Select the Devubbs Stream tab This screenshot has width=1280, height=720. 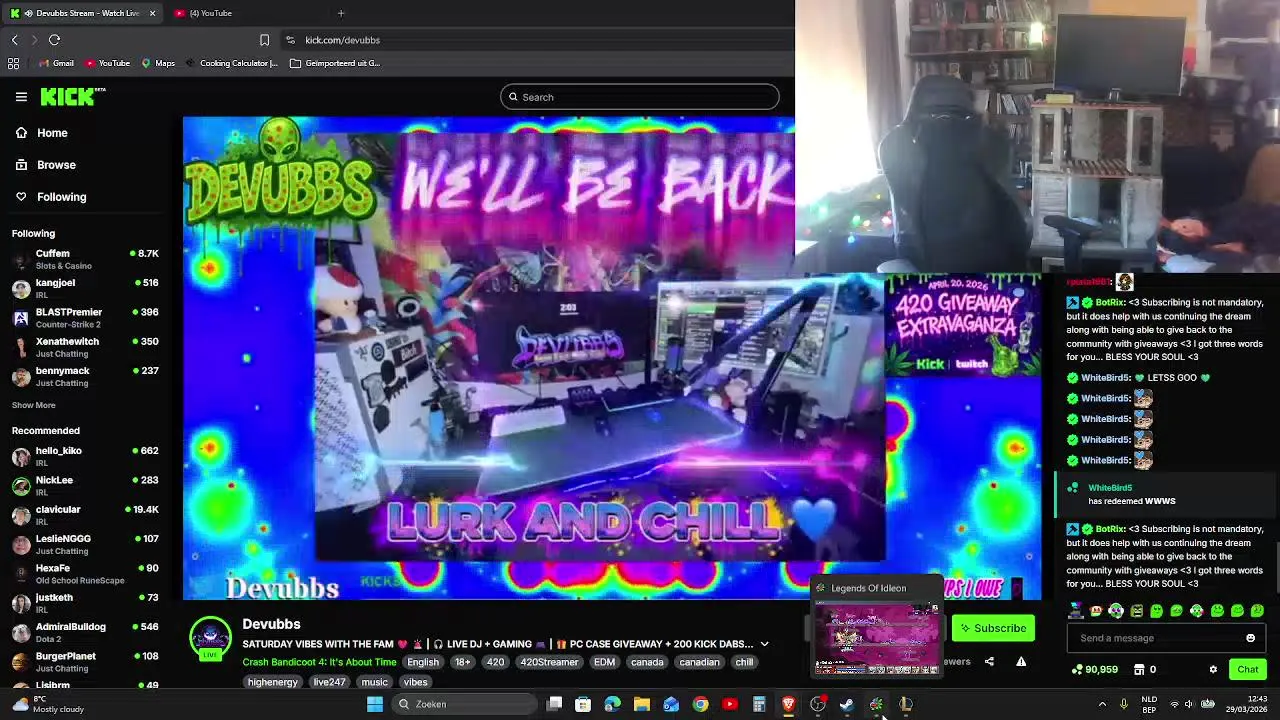click(x=80, y=13)
